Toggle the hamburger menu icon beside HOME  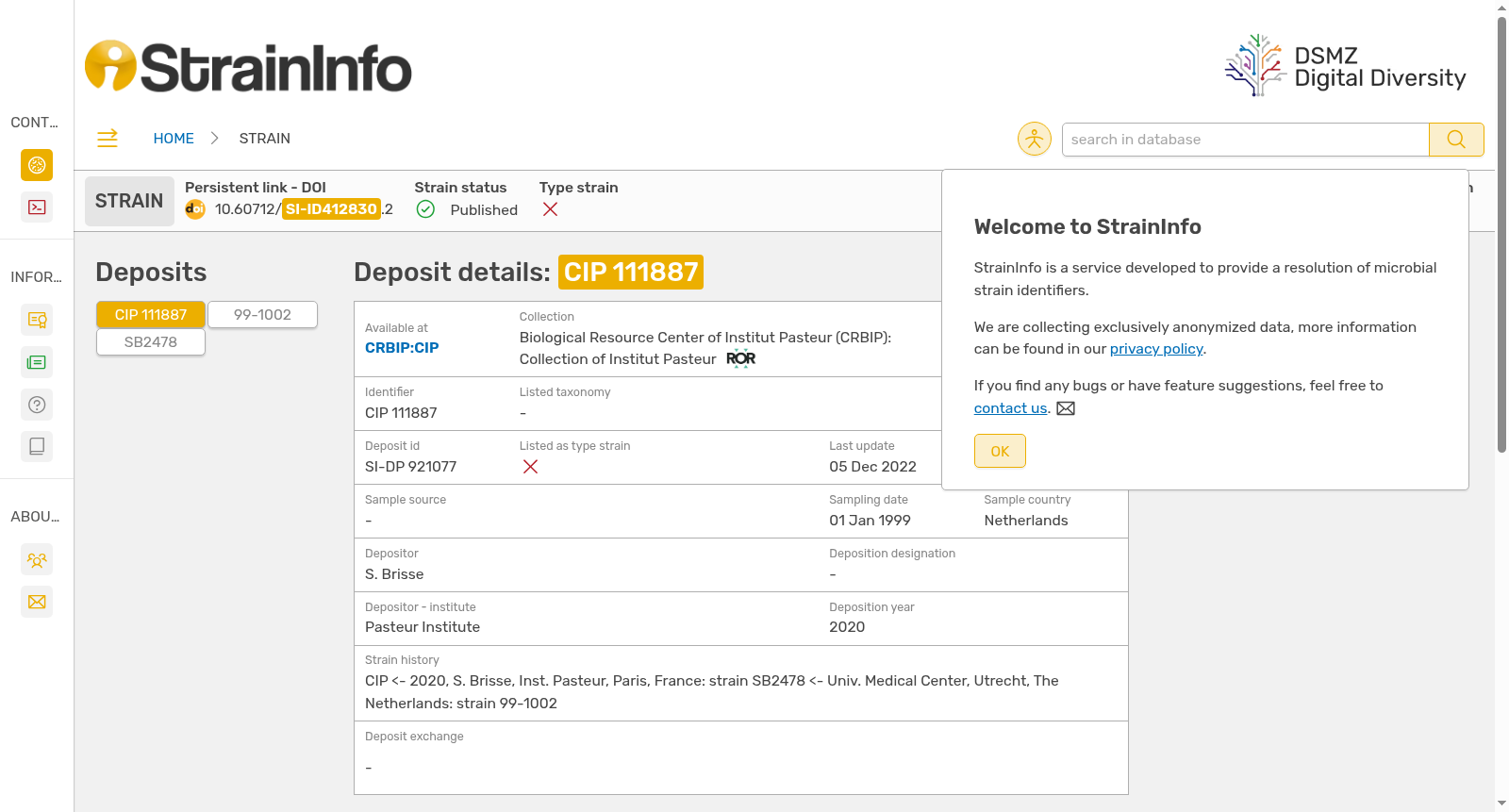[x=108, y=139]
